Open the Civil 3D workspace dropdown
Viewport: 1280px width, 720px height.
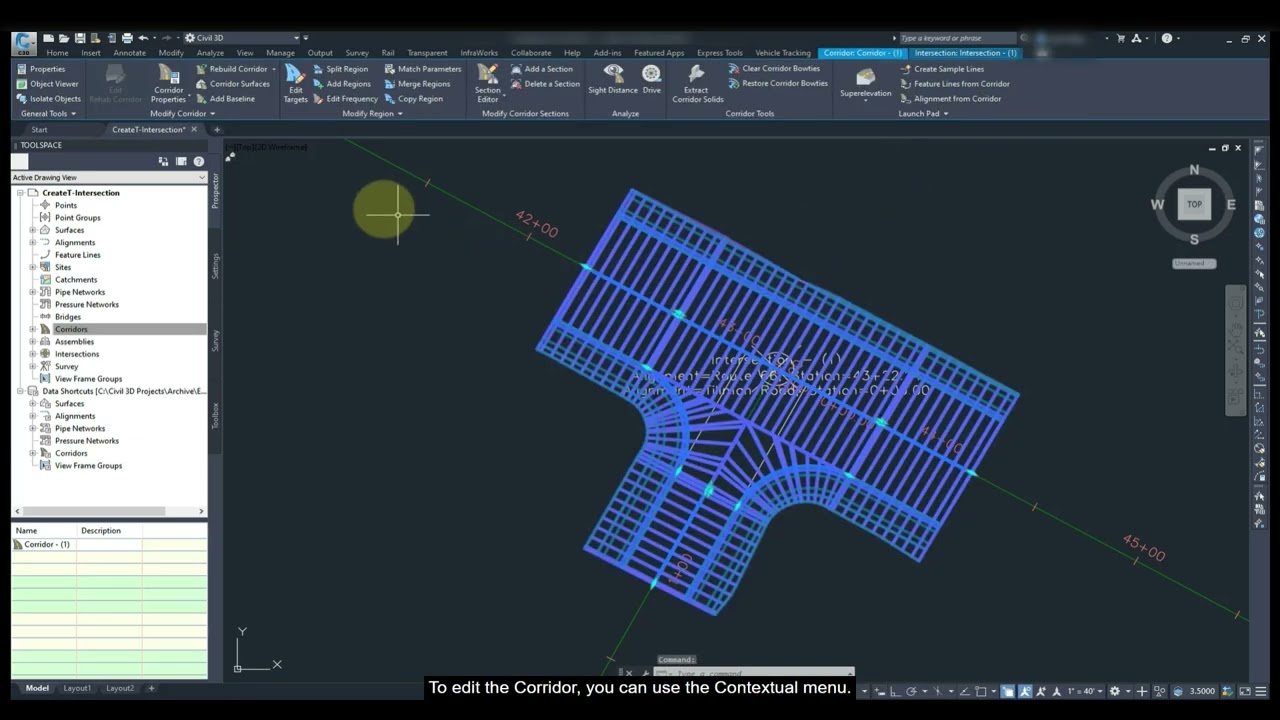click(x=243, y=38)
